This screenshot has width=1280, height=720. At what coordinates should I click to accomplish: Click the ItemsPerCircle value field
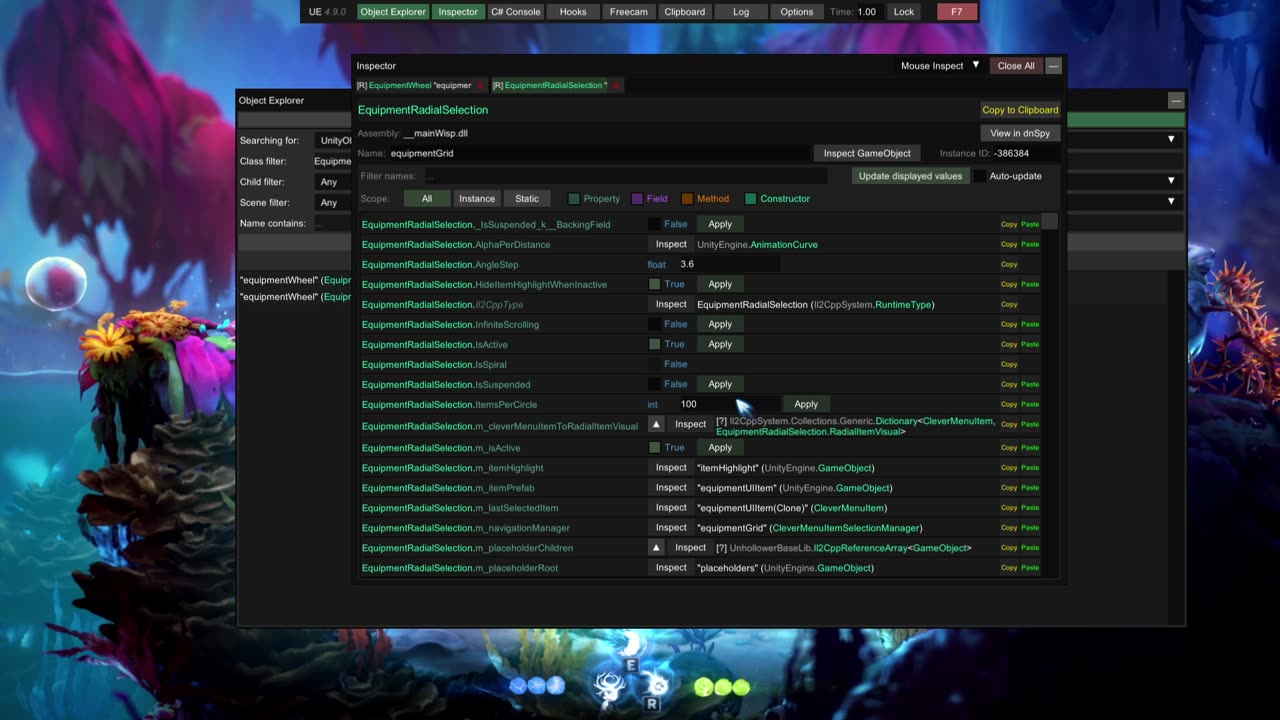[728, 404]
